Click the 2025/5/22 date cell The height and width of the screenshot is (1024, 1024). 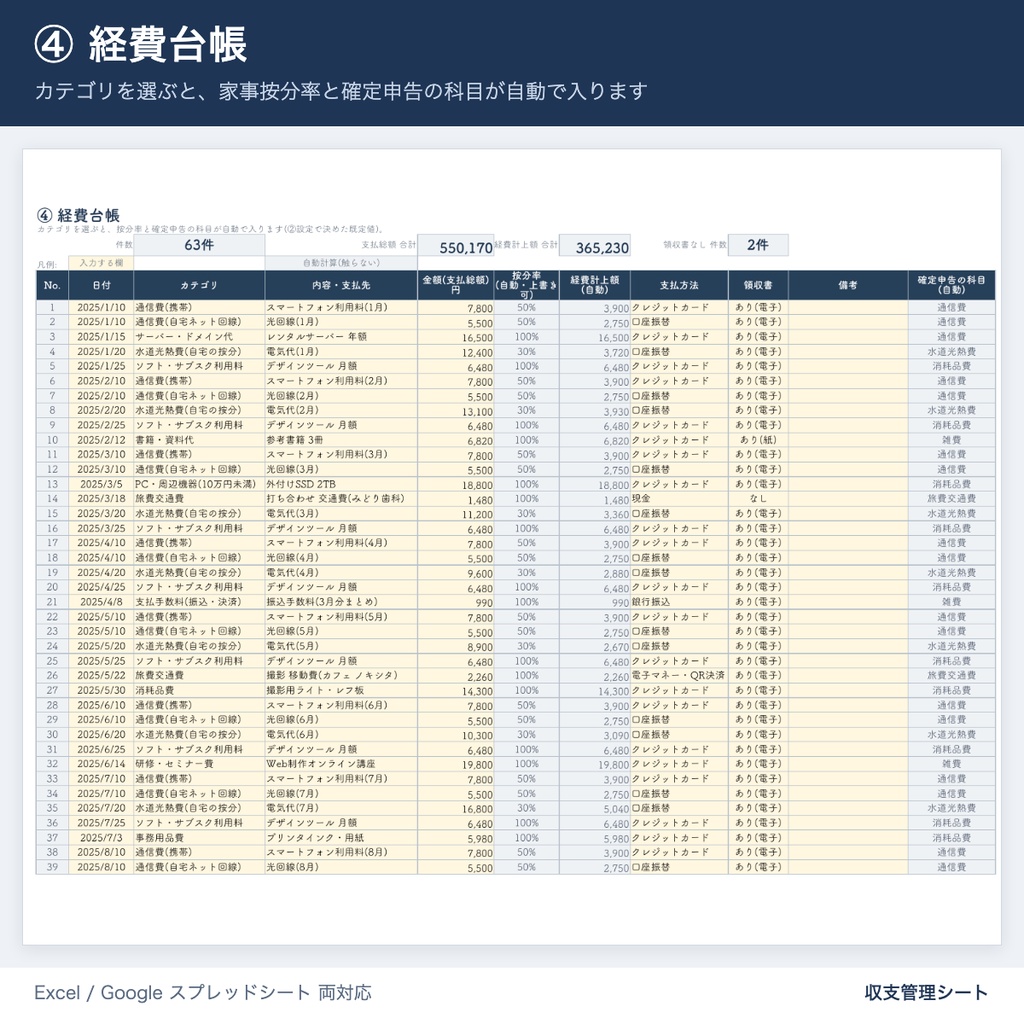[101, 675]
